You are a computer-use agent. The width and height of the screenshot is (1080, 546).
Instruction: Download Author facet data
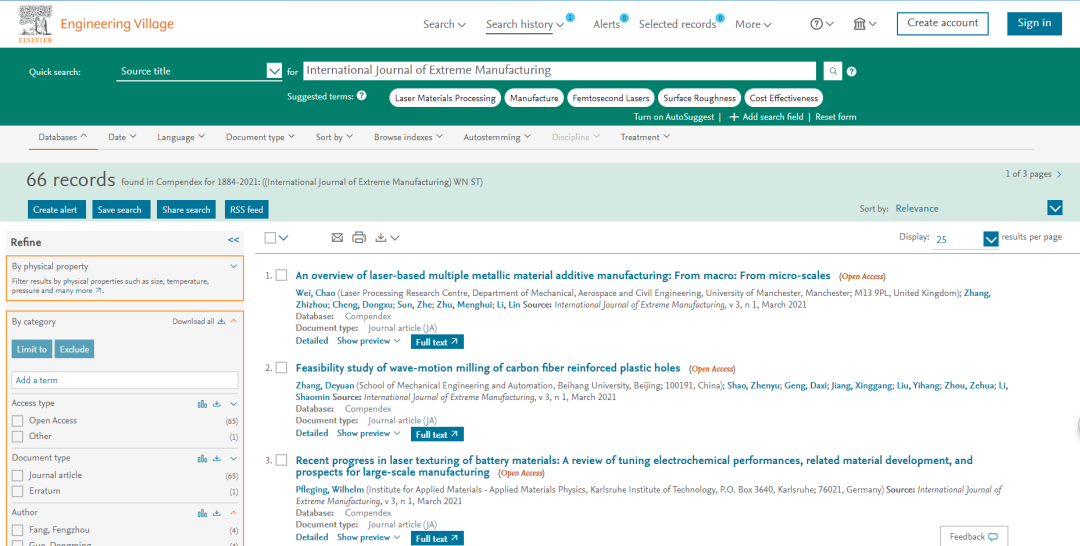(216, 513)
